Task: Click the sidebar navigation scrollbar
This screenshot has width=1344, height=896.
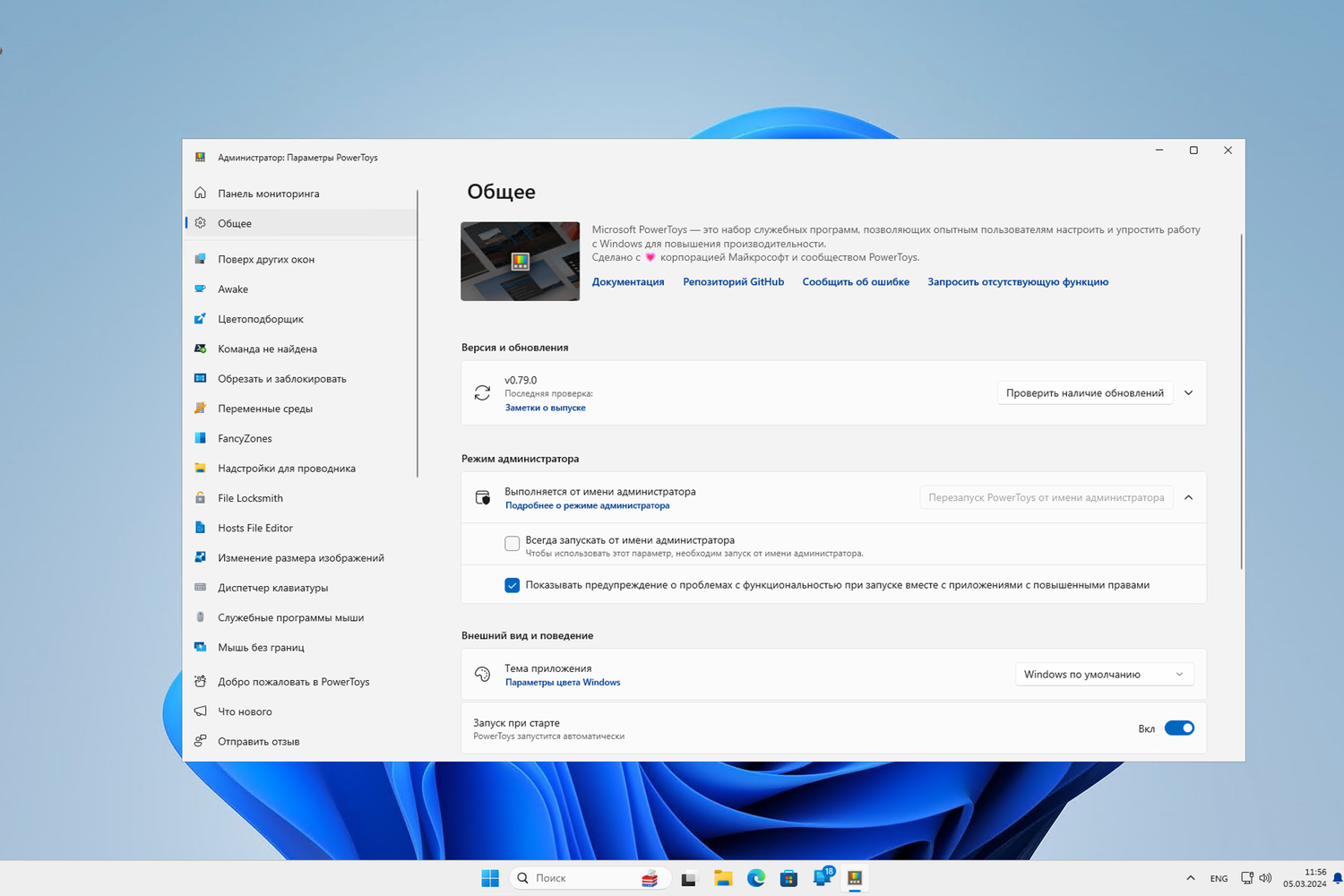Action: pyautogui.click(x=418, y=333)
